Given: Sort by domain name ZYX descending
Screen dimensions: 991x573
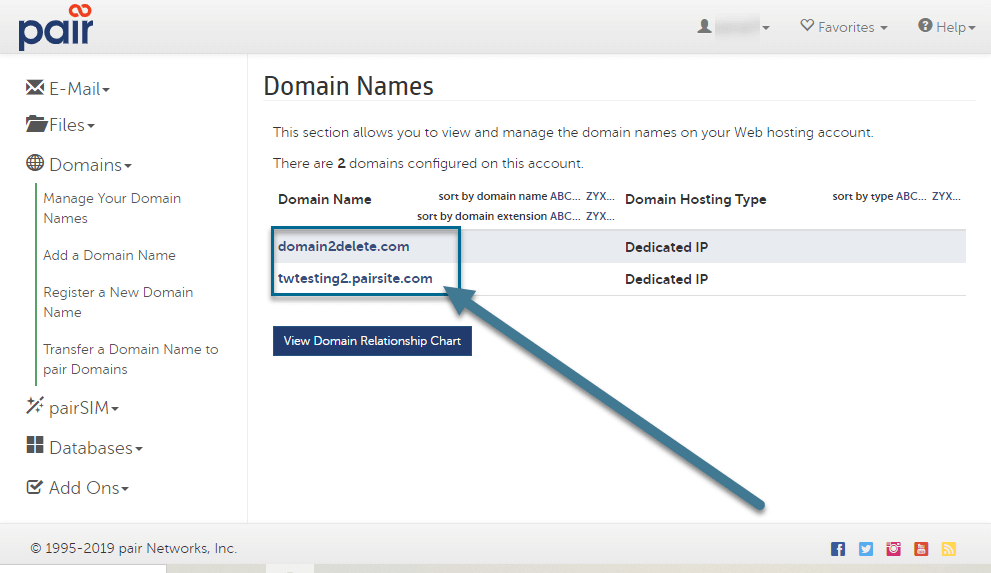Looking at the screenshot, I should [600, 196].
